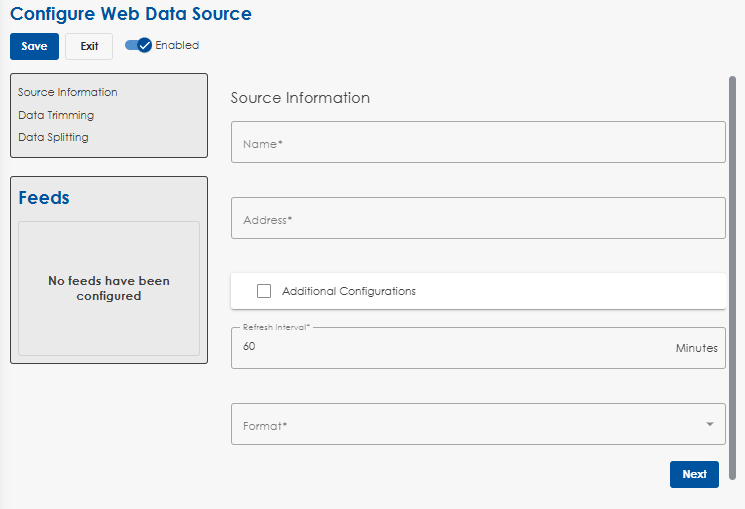Exit the web data source configuration
The width and height of the screenshot is (745, 509).
(x=89, y=46)
